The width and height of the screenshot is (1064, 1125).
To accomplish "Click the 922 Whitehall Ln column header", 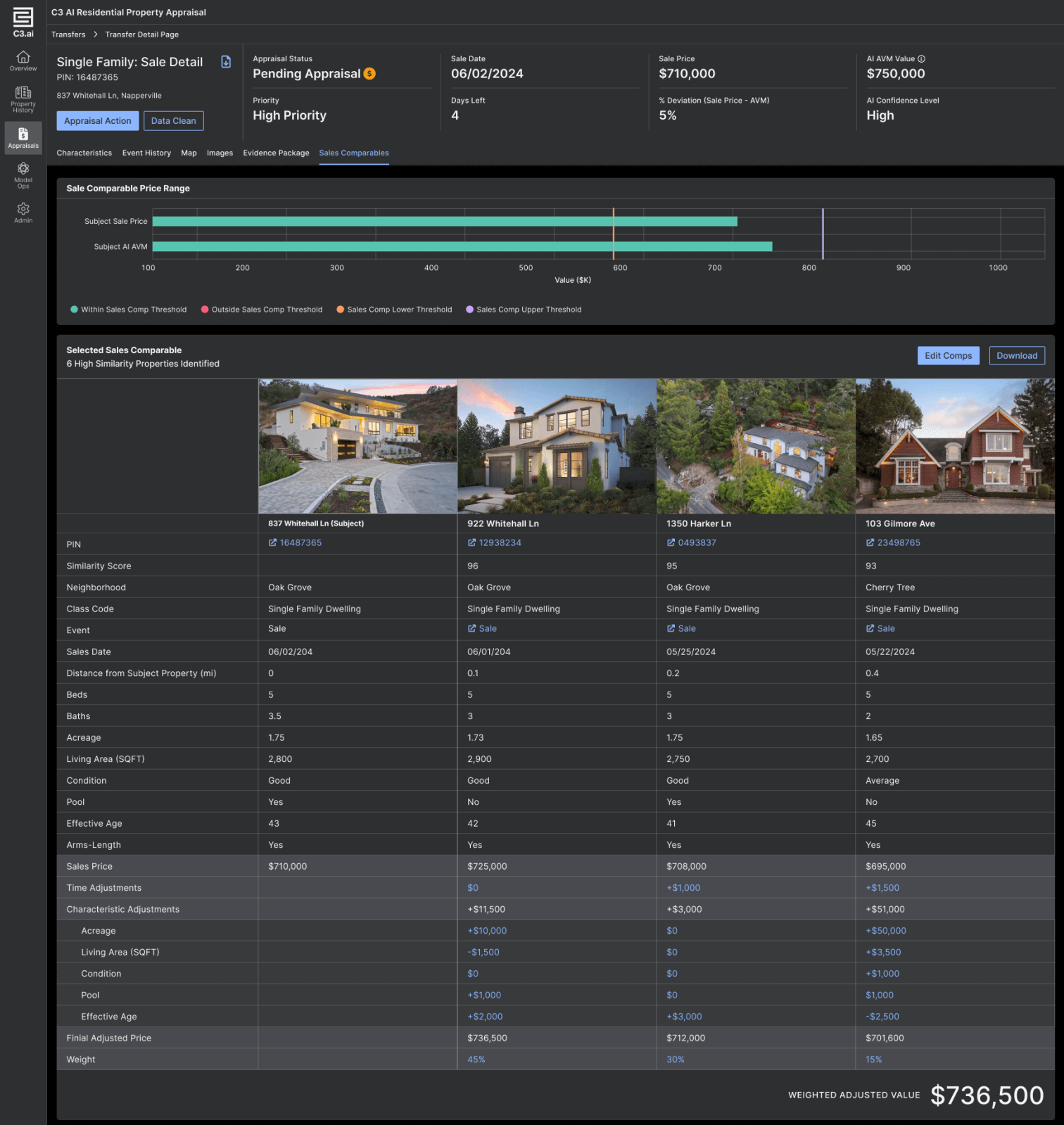I will tap(503, 524).
